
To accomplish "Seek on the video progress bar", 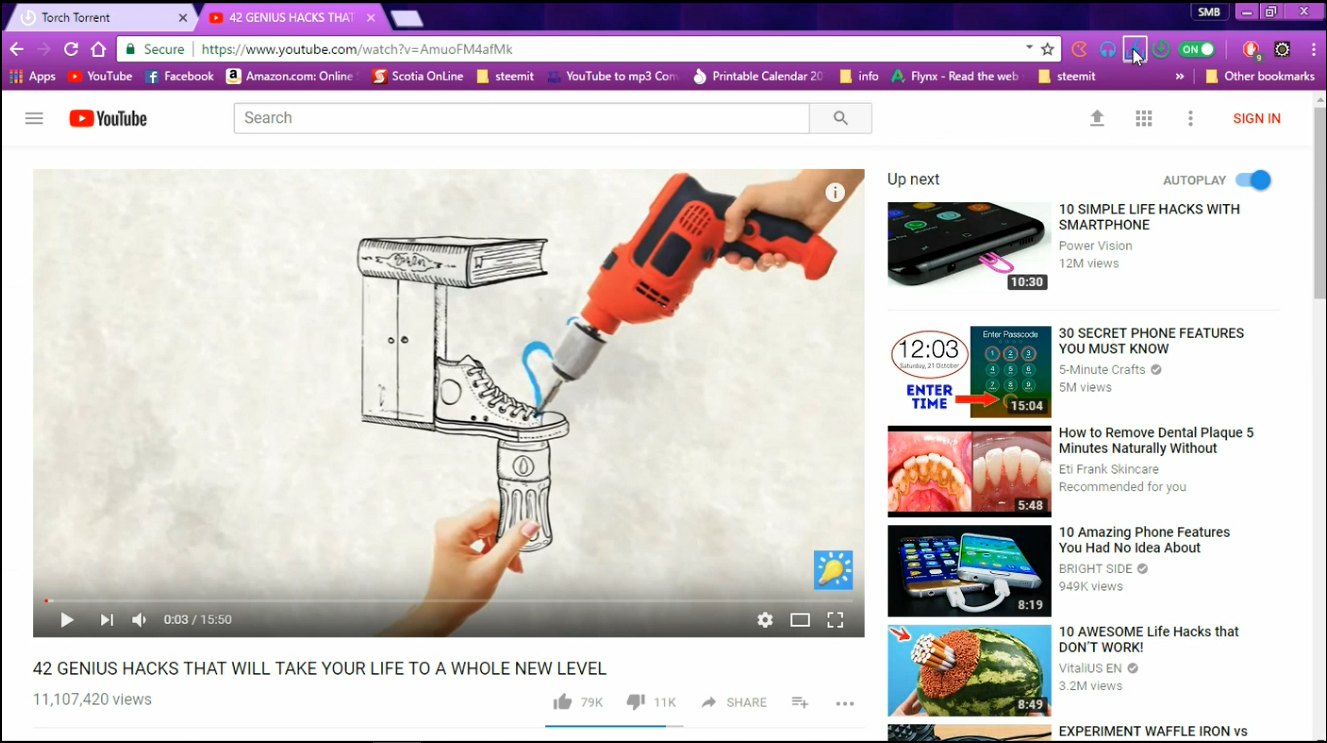I will 448,600.
